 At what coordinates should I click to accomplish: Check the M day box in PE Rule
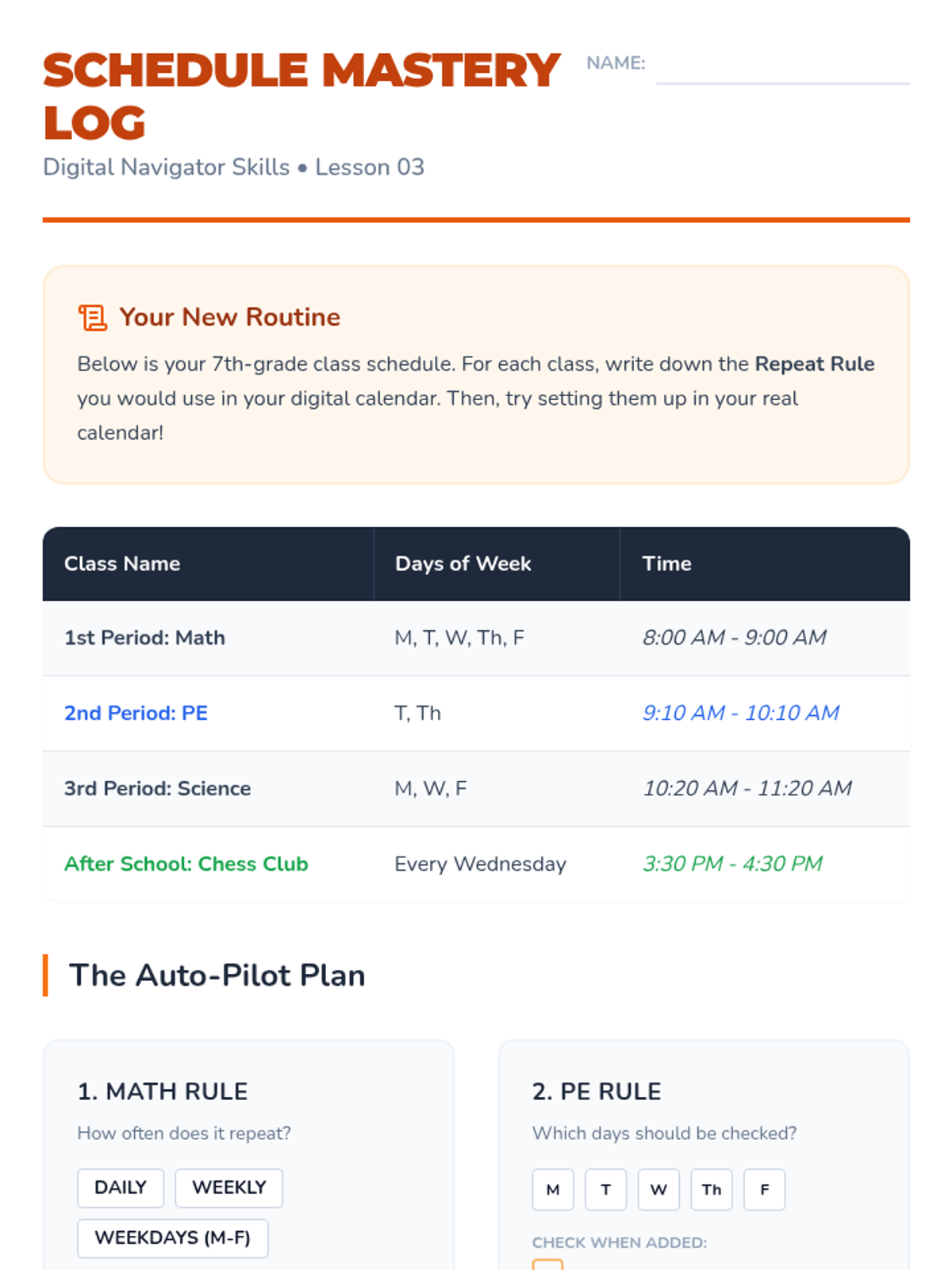point(553,1190)
